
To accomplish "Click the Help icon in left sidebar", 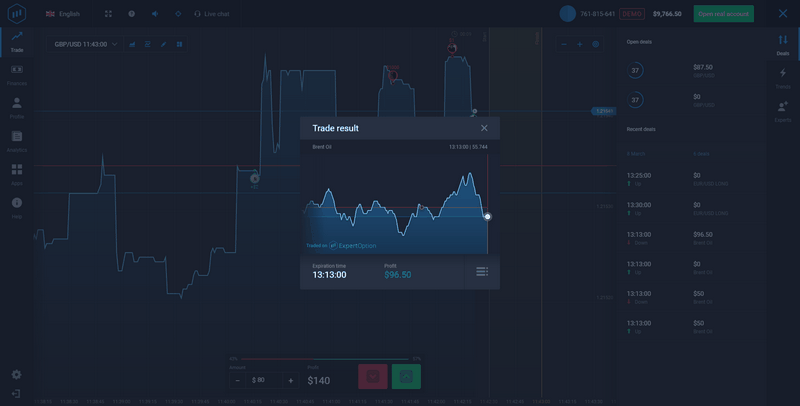I will (17, 206).
